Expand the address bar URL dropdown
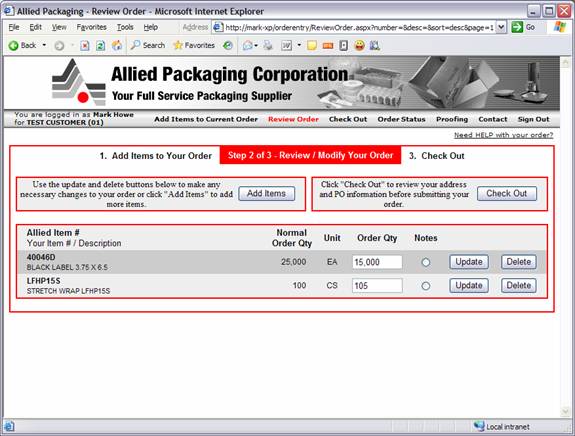Screen dimensions: 575x436 pyautogui.click(x=502, y=27)
